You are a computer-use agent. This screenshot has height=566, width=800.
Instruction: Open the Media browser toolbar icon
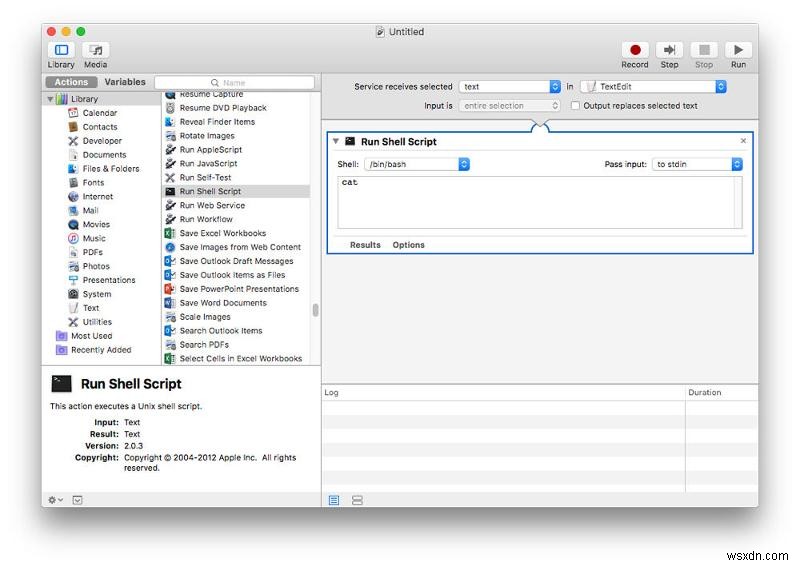click(95, 50)
